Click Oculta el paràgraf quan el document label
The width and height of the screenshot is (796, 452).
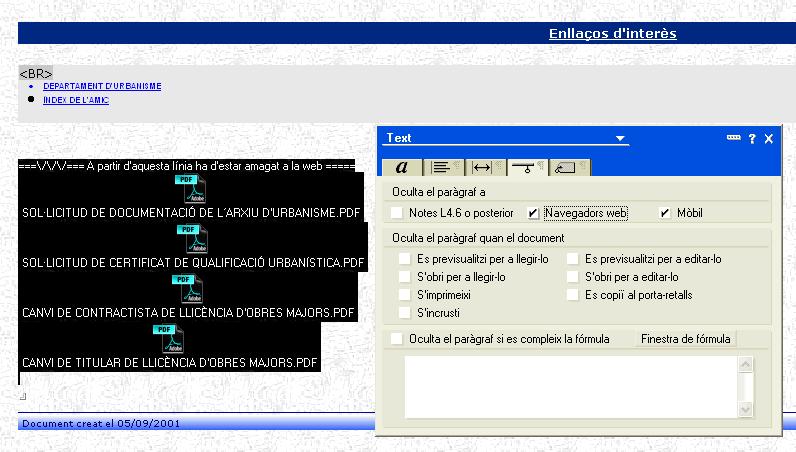coord(478,238)
